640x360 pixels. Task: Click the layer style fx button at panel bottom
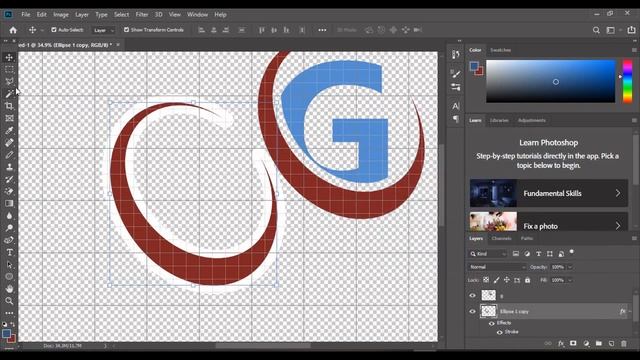tap(561, 344)
